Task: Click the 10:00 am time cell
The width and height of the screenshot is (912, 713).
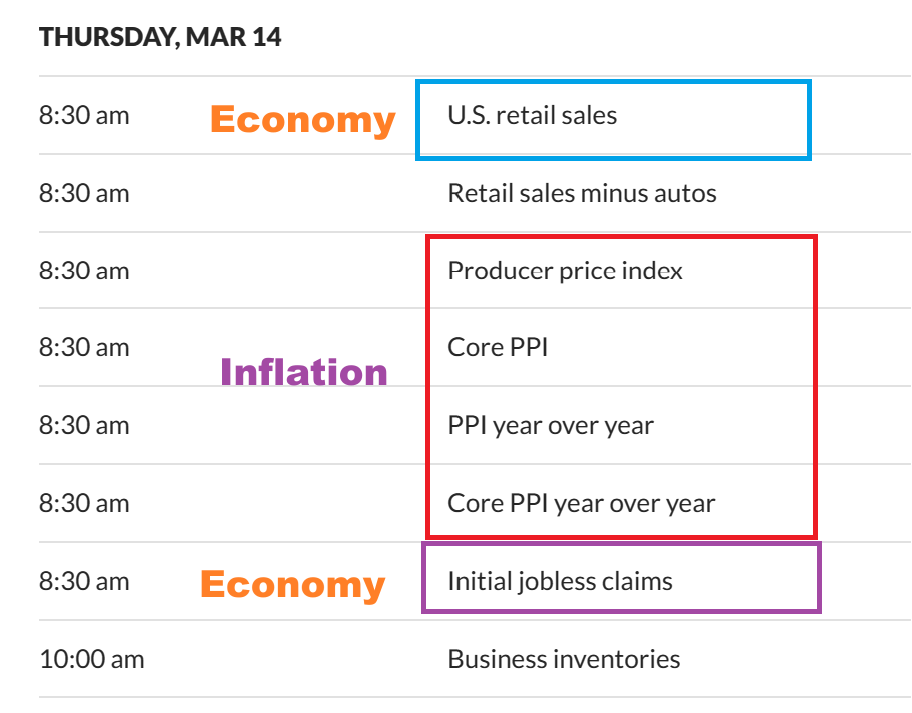Action: point(91,660)
